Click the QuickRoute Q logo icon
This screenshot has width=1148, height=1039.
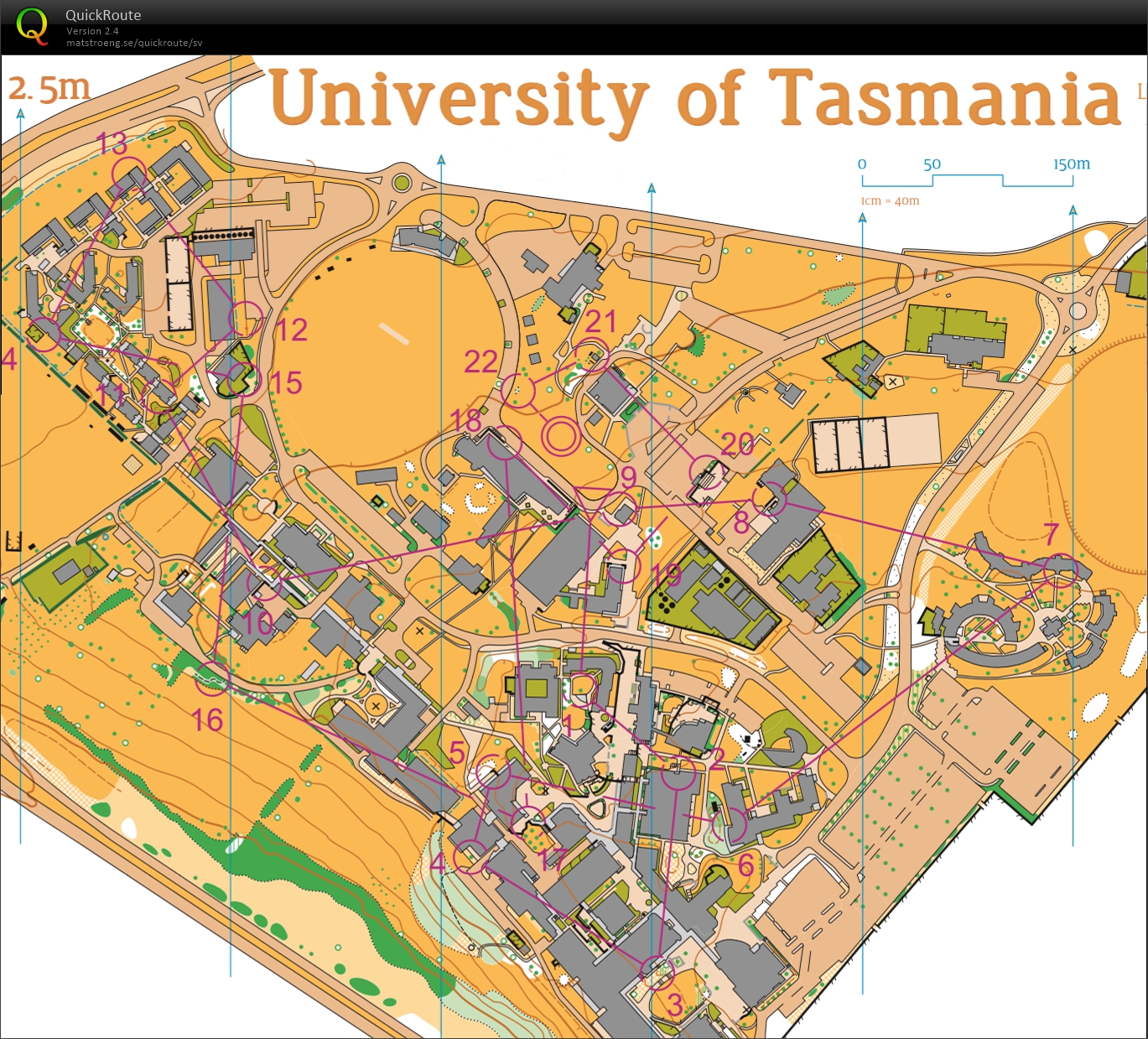[x=32, y=25]
